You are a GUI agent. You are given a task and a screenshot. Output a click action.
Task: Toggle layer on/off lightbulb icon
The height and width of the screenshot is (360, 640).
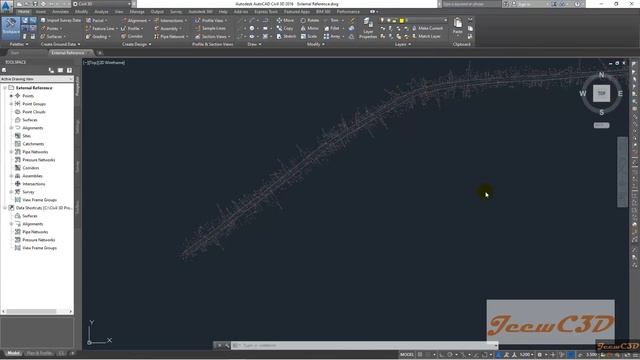382,20
